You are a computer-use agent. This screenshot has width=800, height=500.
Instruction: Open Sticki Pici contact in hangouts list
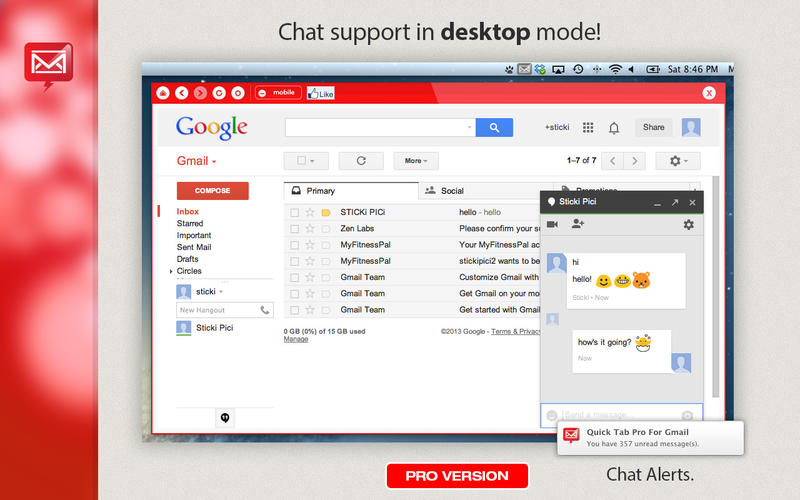point(214,328)
